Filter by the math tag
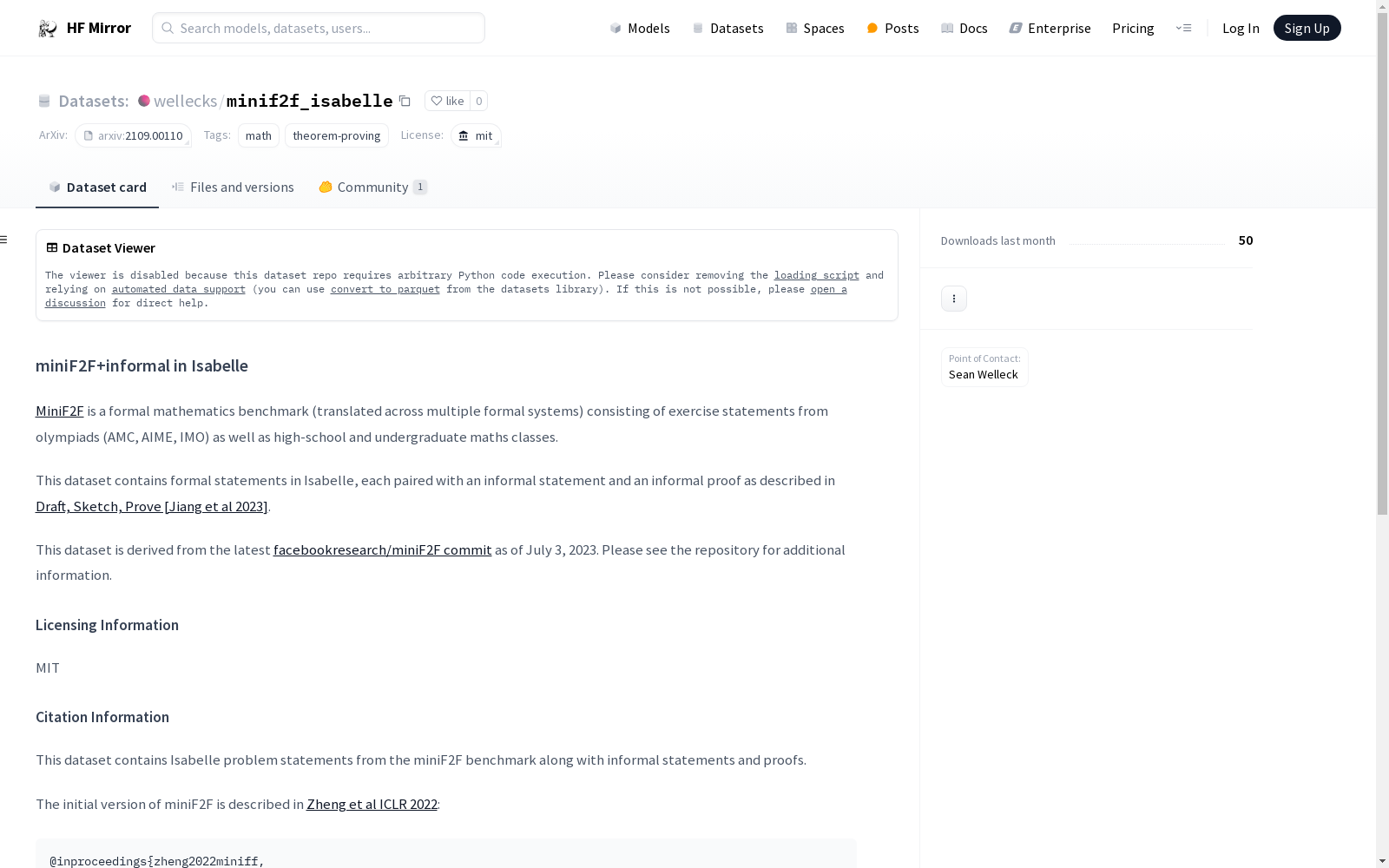The width and height of the screenshot is (1389, 868). [259, 135]
